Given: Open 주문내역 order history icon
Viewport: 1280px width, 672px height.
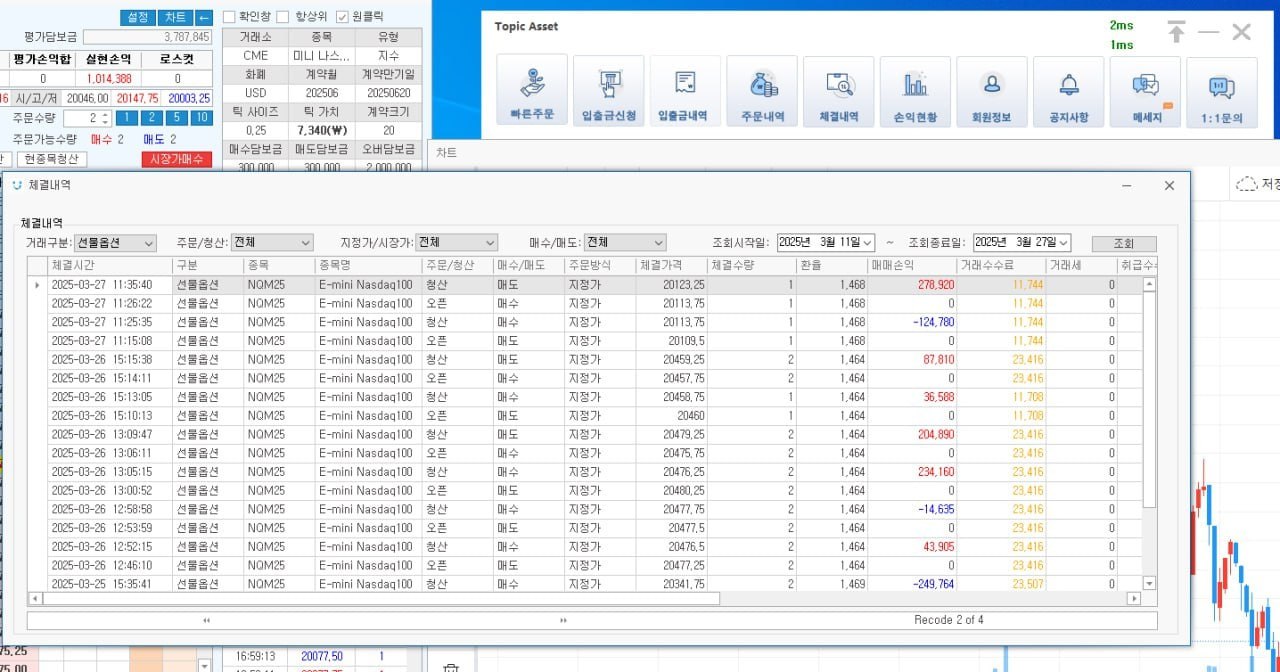Looking at the screenshot, I should [x=762, y=92].
